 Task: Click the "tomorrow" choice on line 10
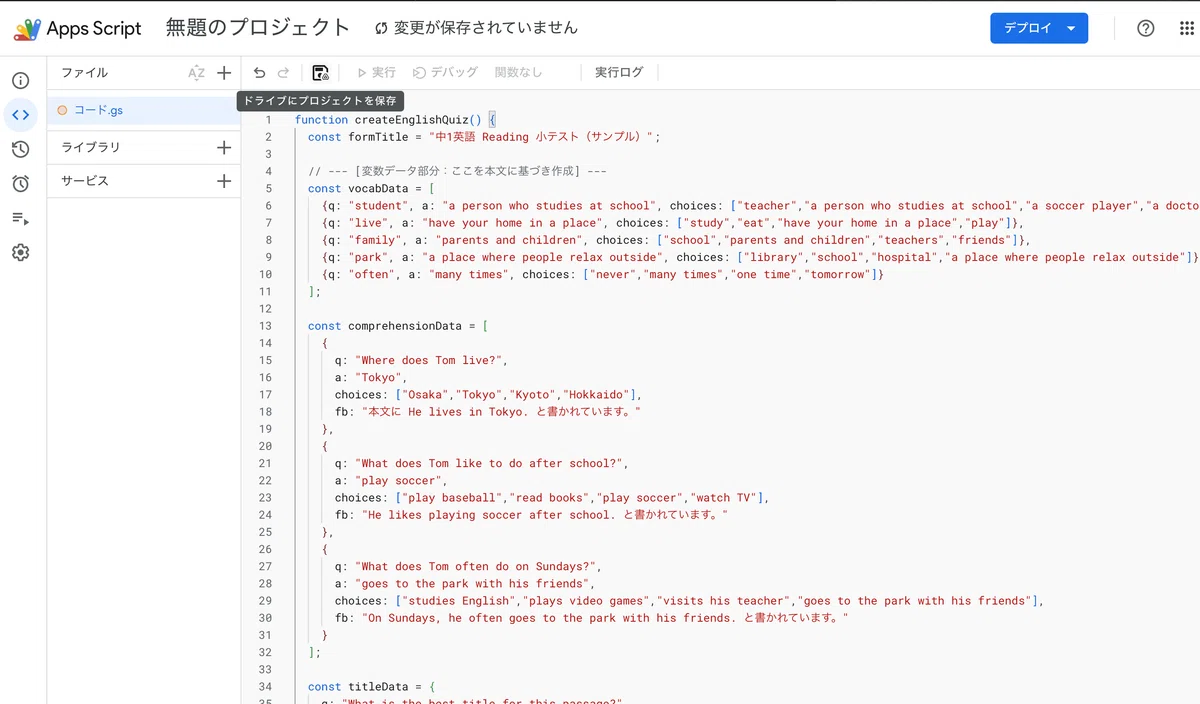(x=837, y=275)
